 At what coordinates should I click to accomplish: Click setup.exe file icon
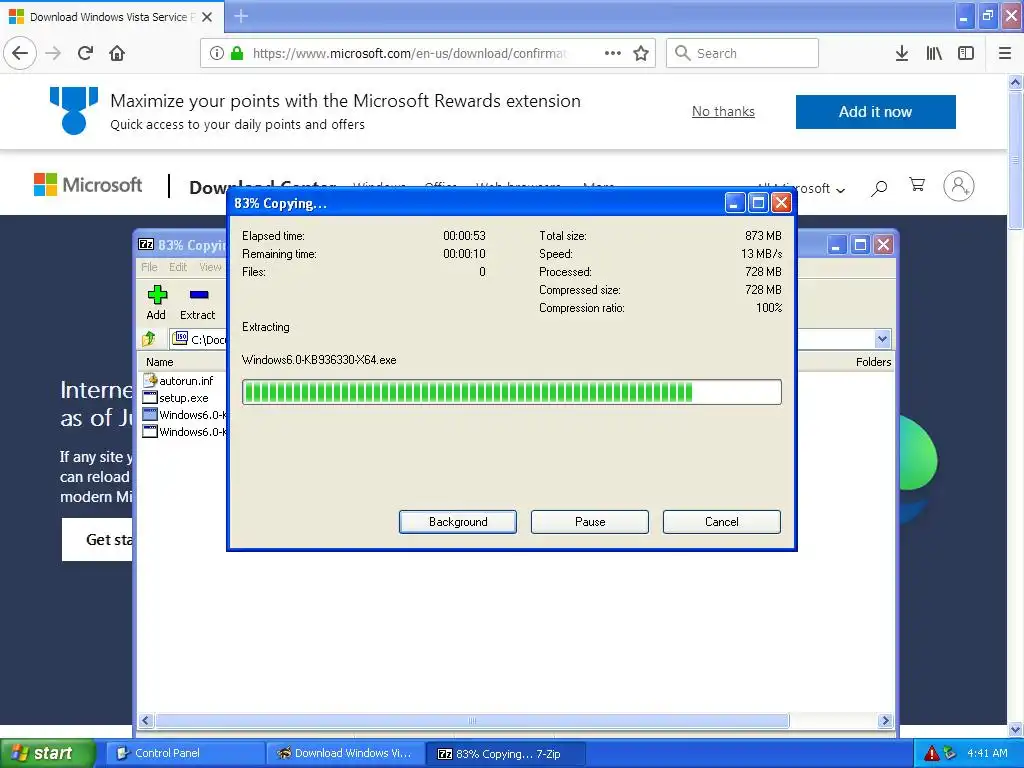point(150,397)
